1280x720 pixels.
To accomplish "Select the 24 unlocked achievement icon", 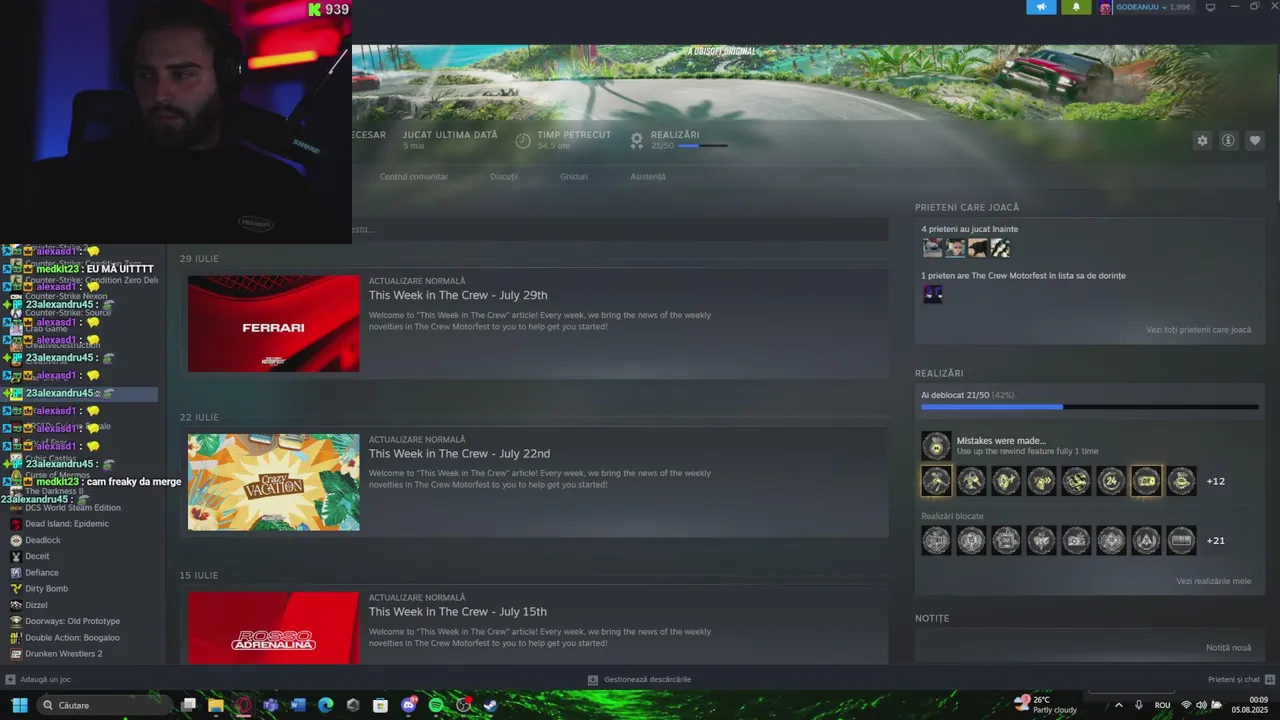I will tap(1111, 481).
